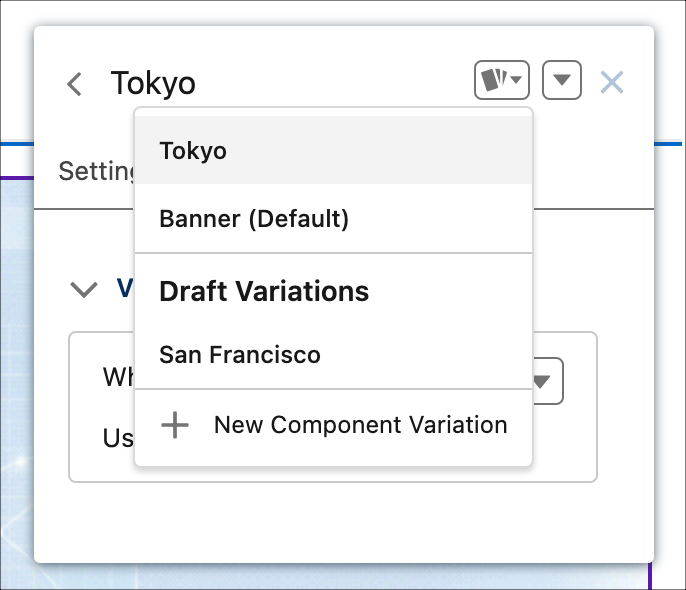The image size is (686, 590).
Task: Close the Tokyo properties panel
Action: coord(612,82)
